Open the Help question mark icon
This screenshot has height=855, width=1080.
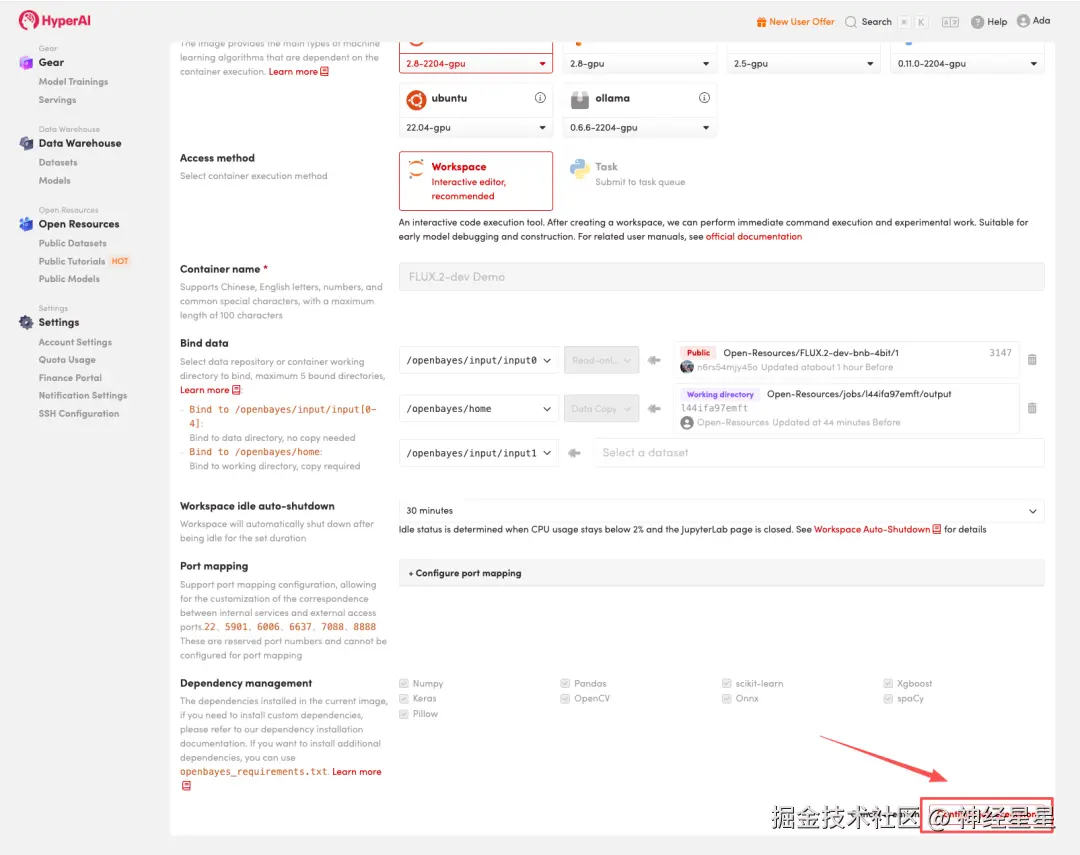[x=977, y=22]
